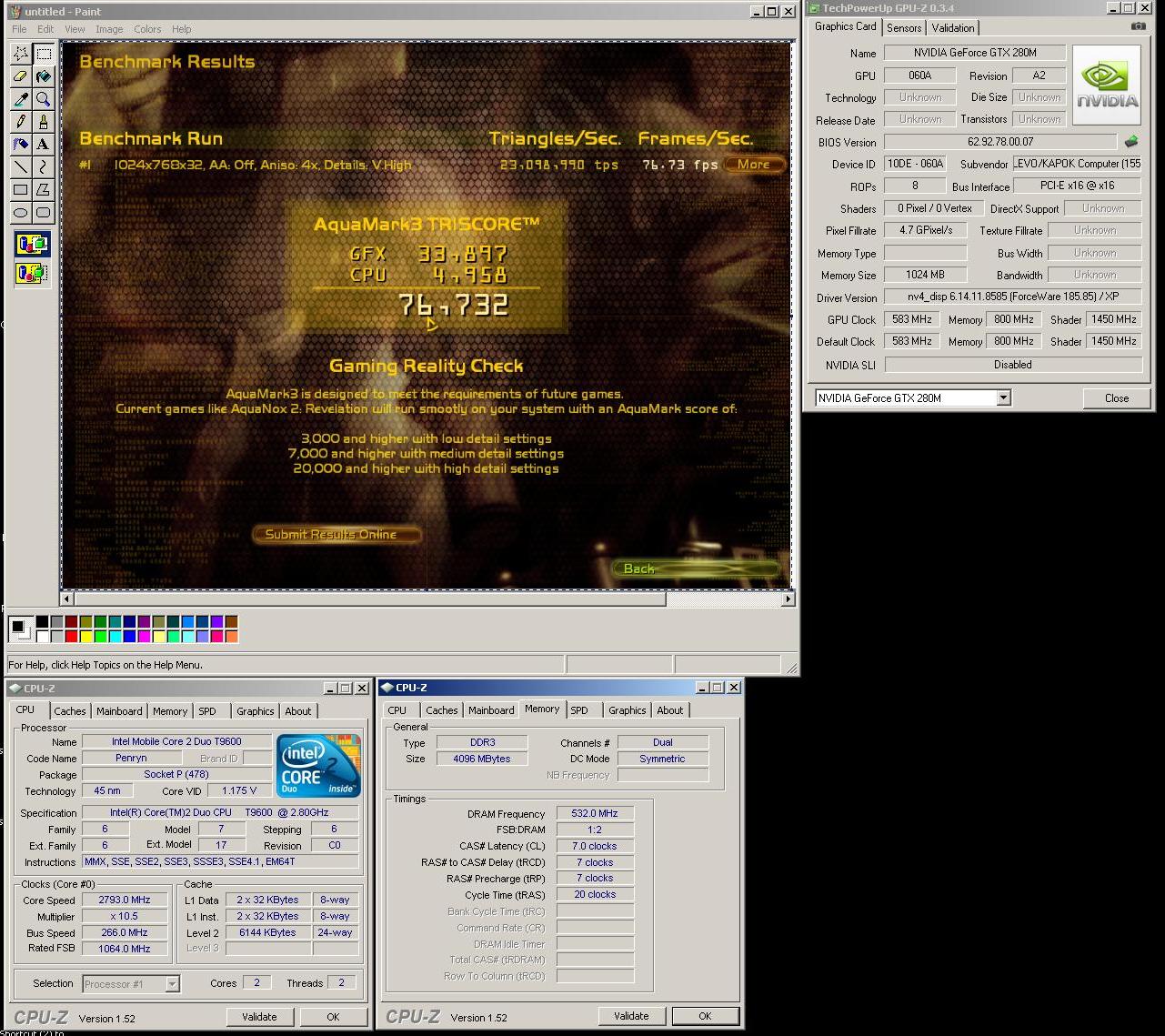This screenshot has width=1165, height=1036.
Task: Click GPU-Z screenshot camera icon
Action: coord(1139,26)
